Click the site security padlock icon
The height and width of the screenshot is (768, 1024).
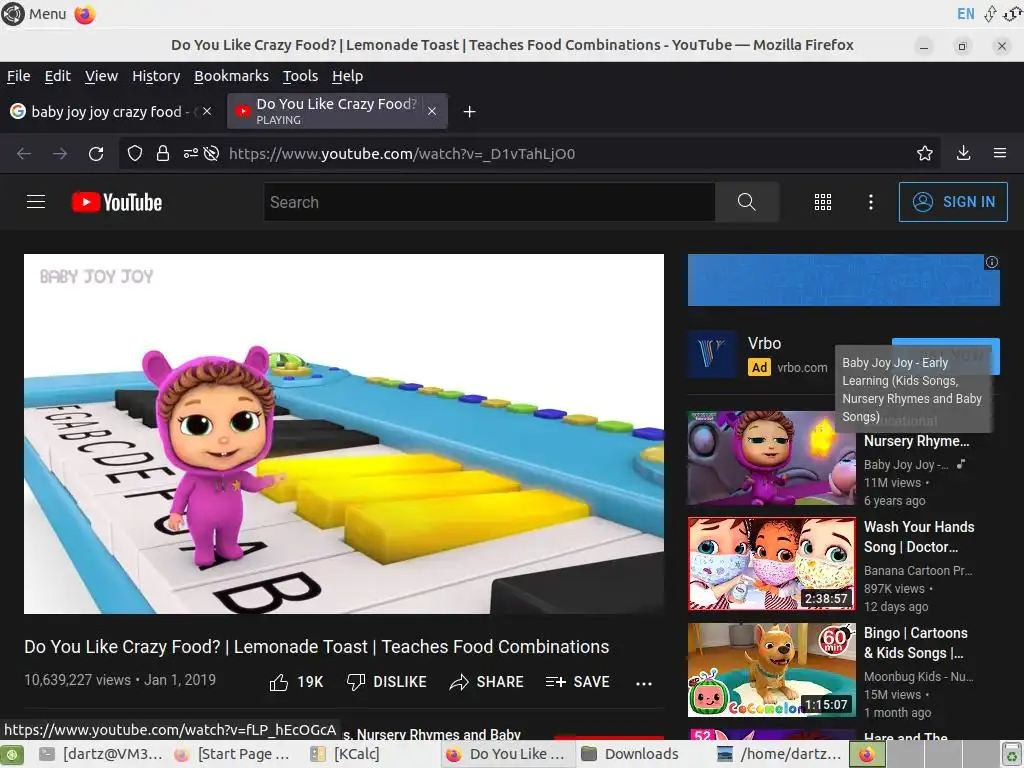pyautogui.click(x=163, y=153)
